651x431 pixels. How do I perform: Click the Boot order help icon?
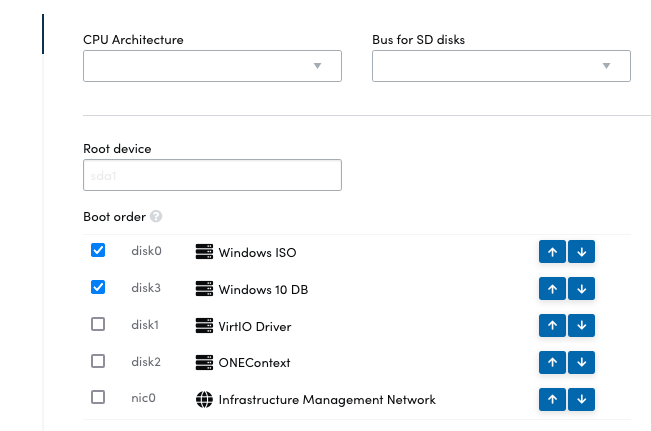[x=156, y=217]
